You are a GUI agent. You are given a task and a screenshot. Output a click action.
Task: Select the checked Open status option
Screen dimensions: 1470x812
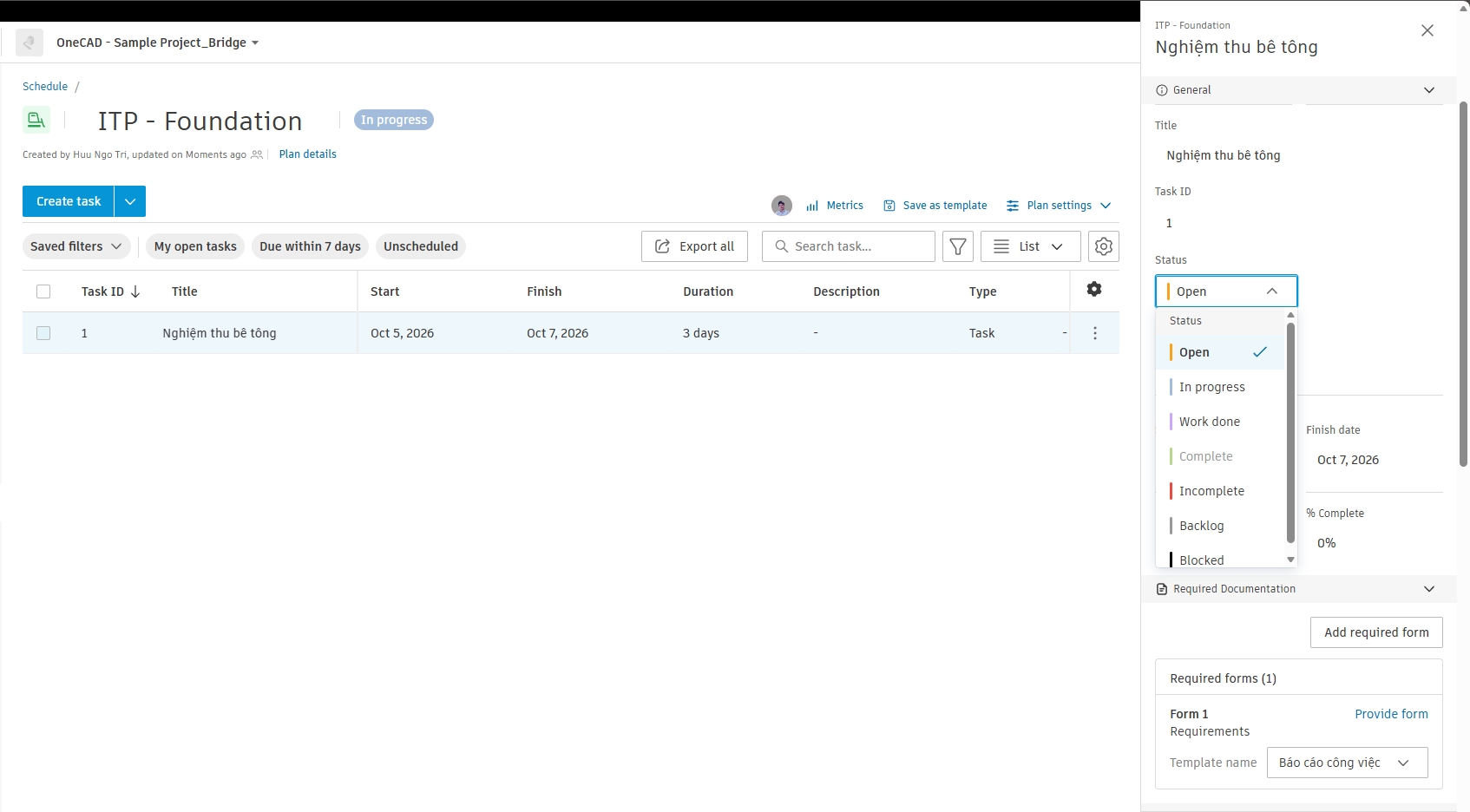click(x=1221, y=352)
